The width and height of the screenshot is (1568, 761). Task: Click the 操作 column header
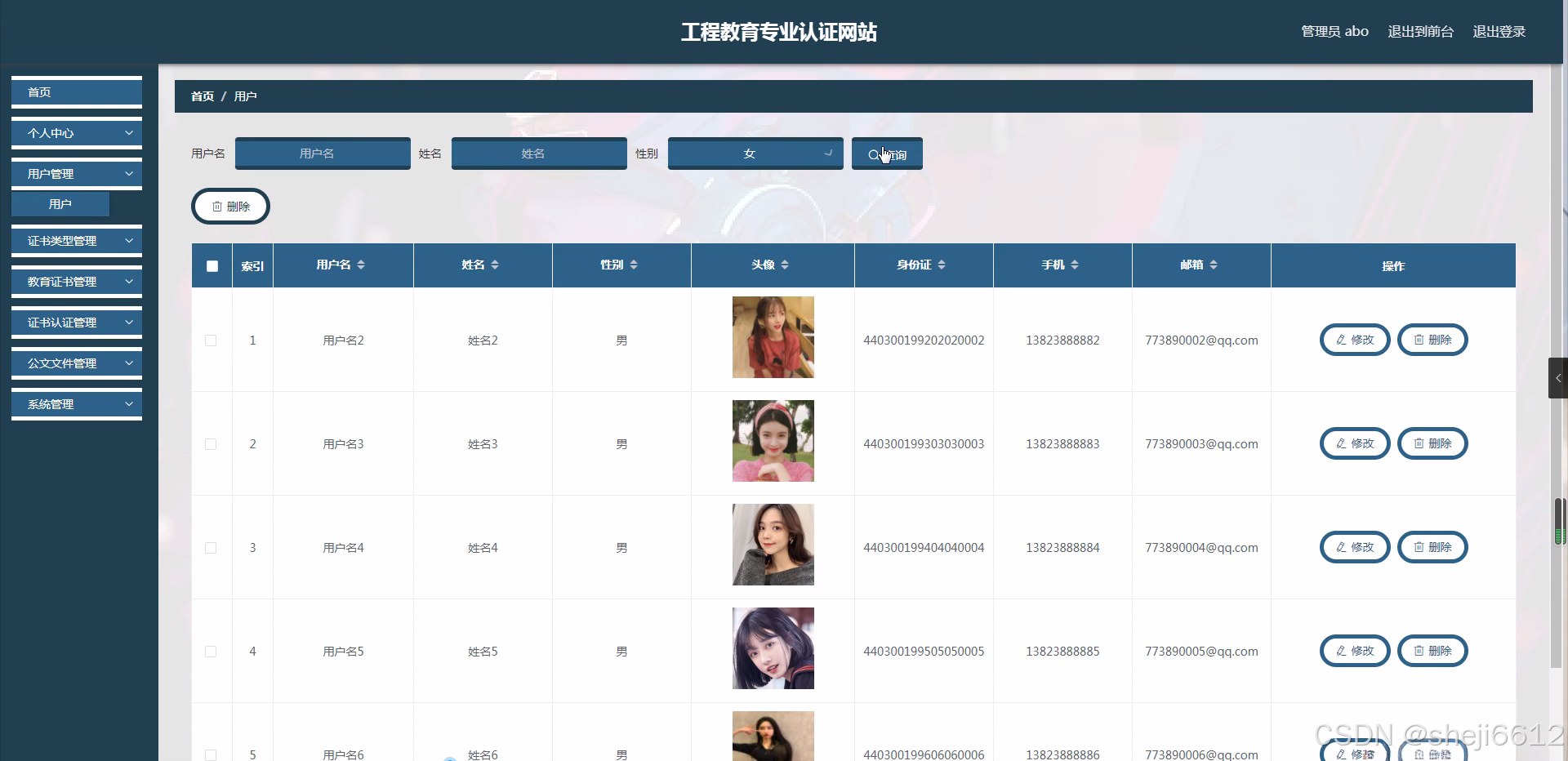pos(1393,266)
